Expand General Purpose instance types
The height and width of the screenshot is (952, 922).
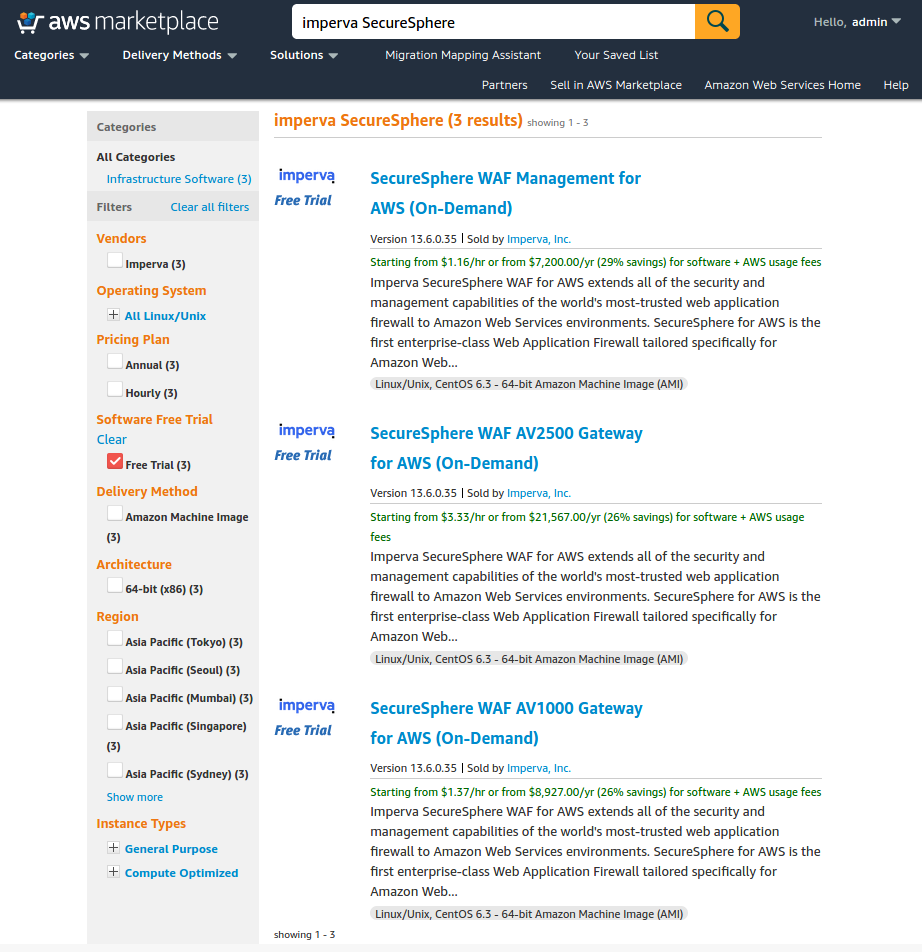pyautogui.click(x=114, y=848)
